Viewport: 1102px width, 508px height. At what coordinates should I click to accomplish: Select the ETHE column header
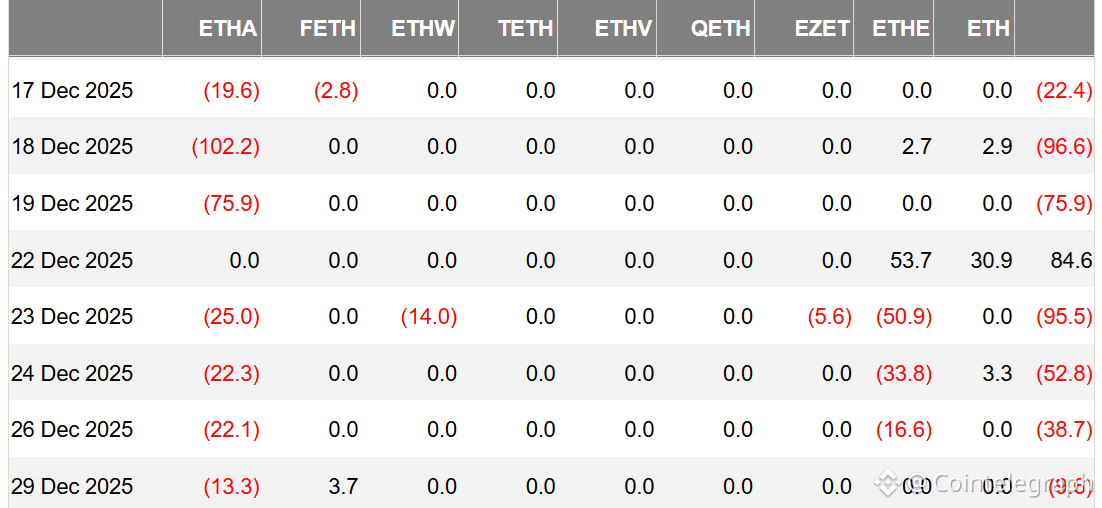click(x=900, y=29)
